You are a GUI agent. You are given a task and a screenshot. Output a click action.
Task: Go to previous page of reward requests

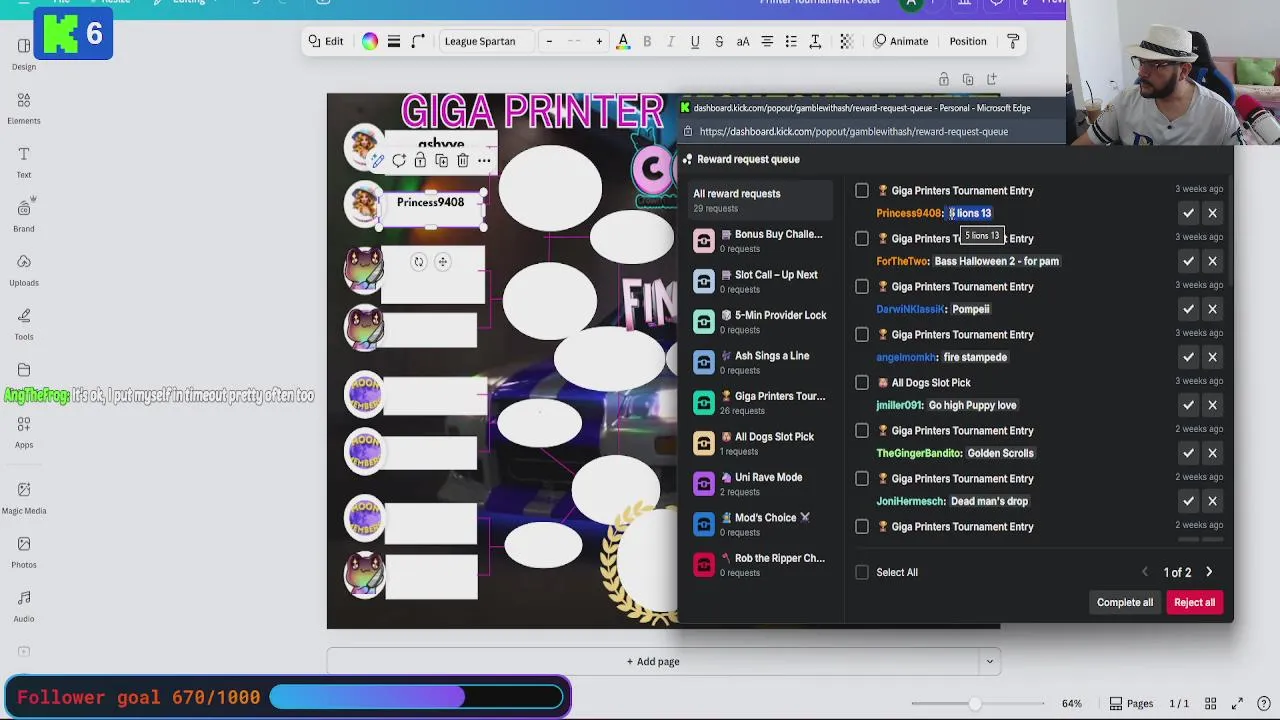(1145, 572)
